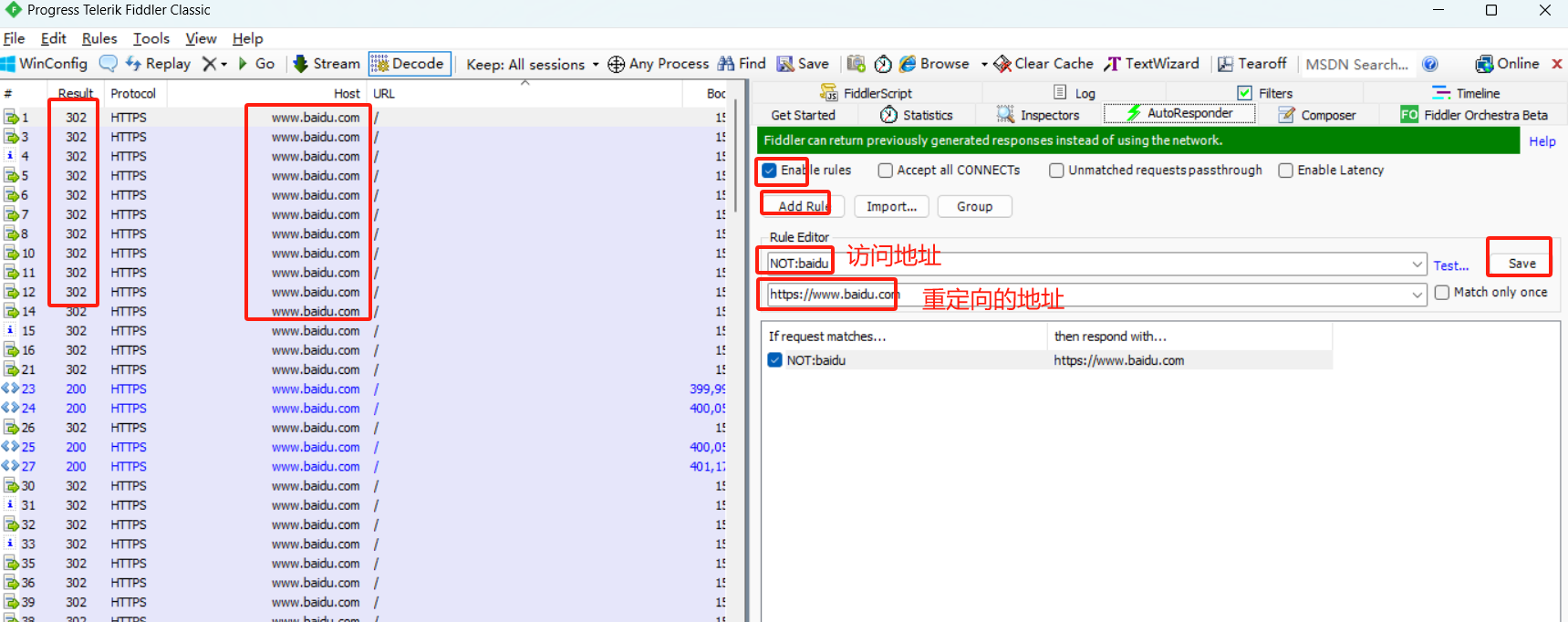Image resolution: width=1568 pixels, height=622 pixels.
Task: Open the FiddlerScript tab
Action: [866, 93]
